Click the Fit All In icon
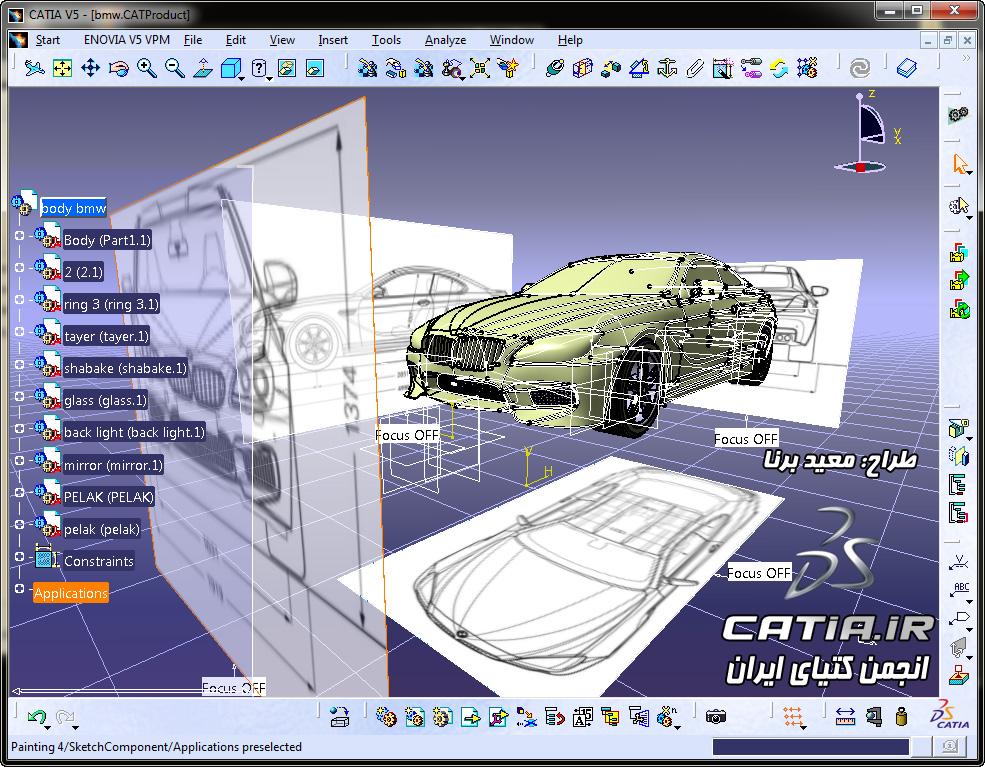Viewport: 985px width, 767px height. tap(62, 68)
